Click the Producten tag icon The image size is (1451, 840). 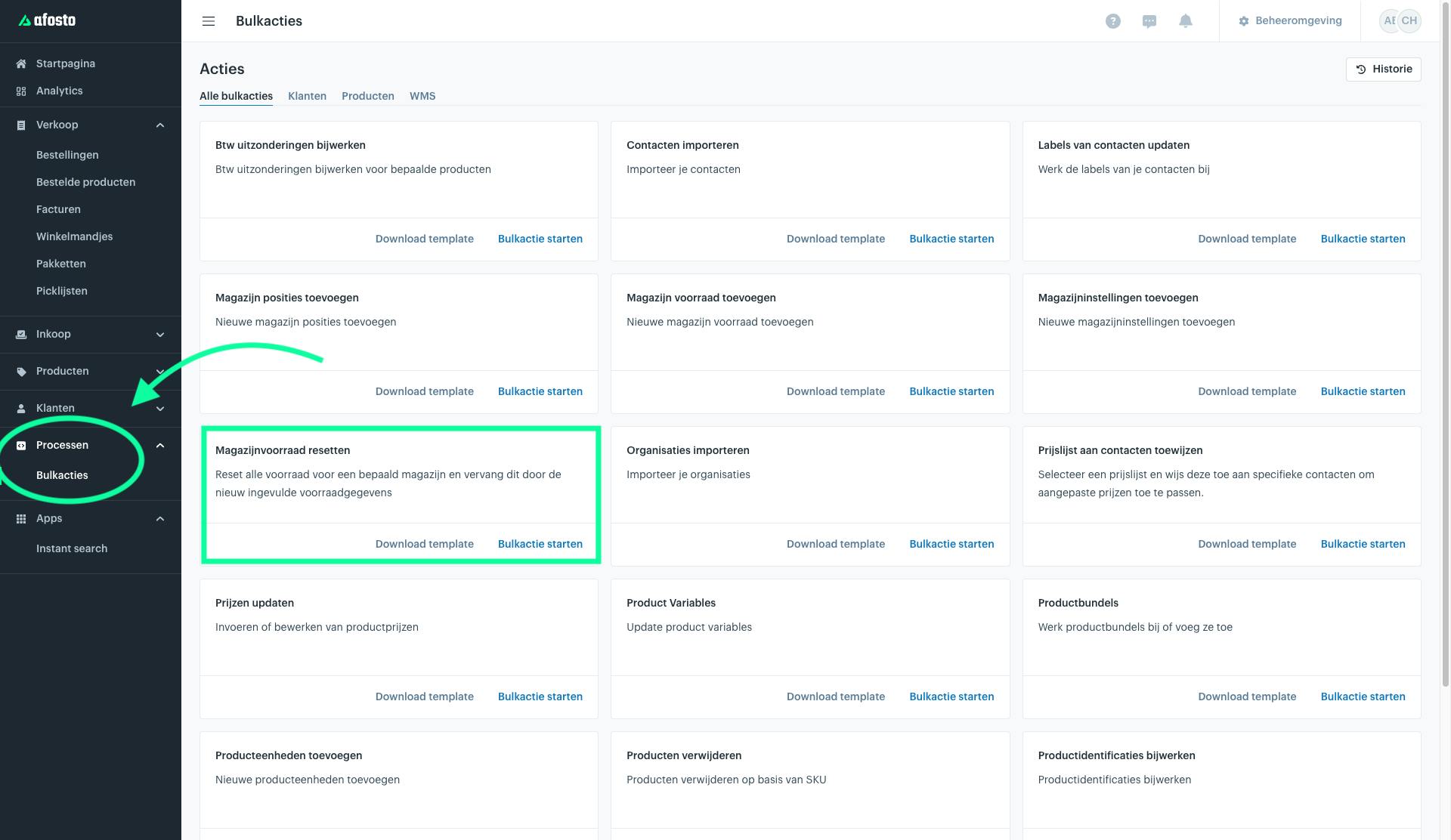tap(21, 371)
